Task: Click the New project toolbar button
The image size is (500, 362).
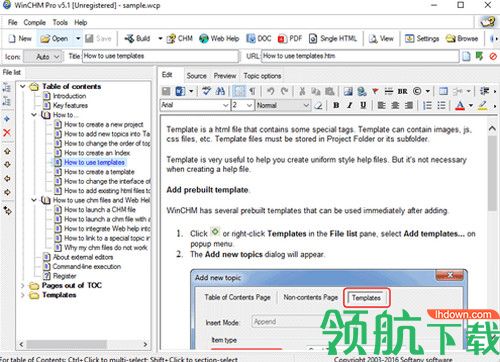Action: (x=20, y=39)
